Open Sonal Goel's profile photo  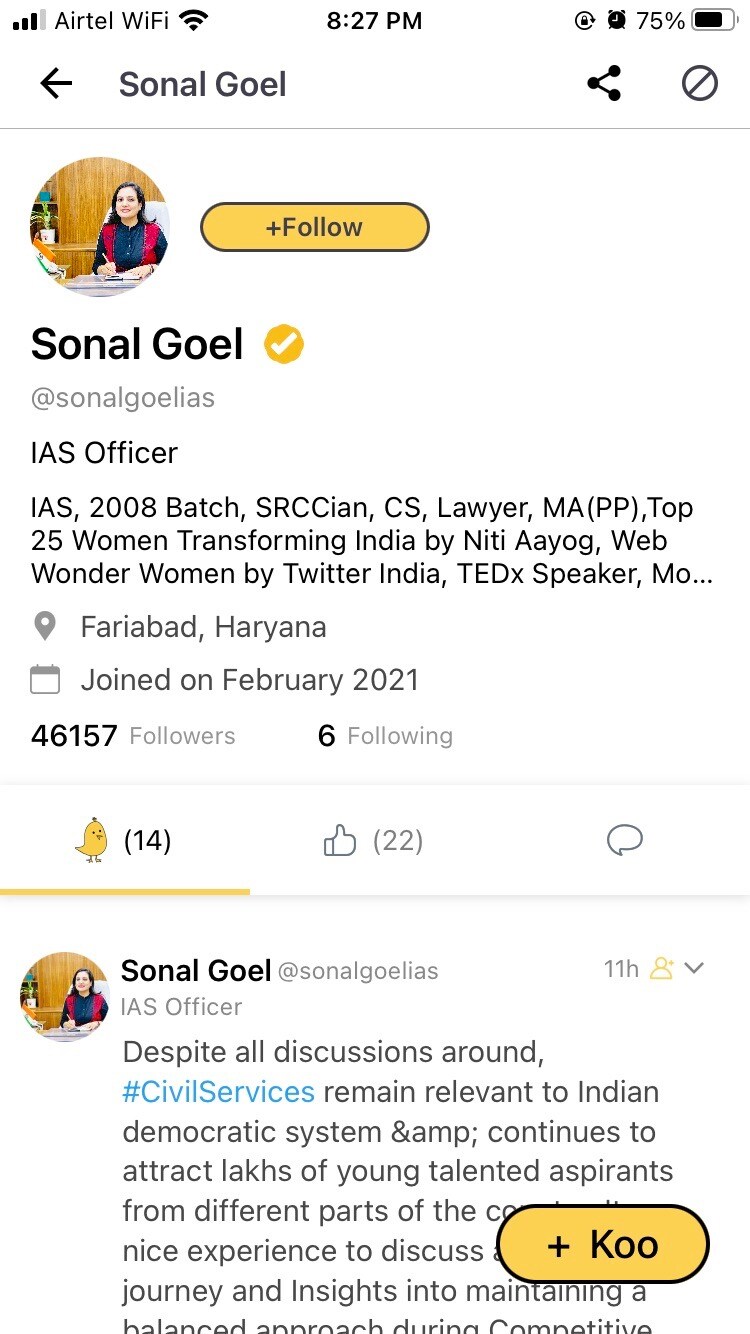click(x=100, y=226)
